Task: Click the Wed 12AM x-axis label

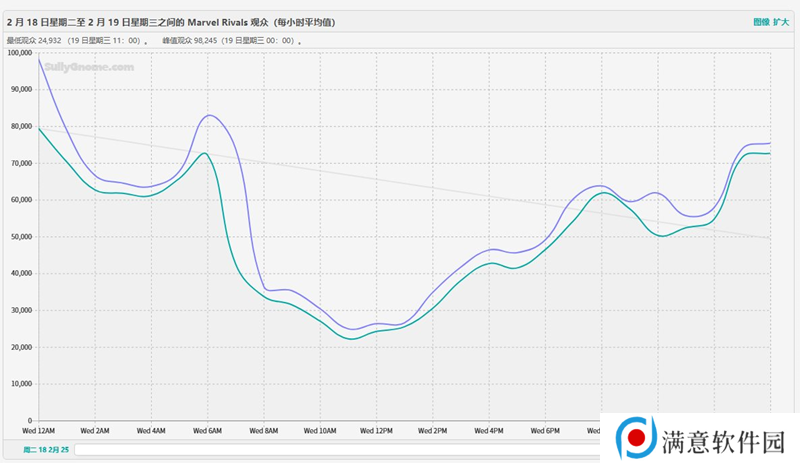Action: [39, 431]
